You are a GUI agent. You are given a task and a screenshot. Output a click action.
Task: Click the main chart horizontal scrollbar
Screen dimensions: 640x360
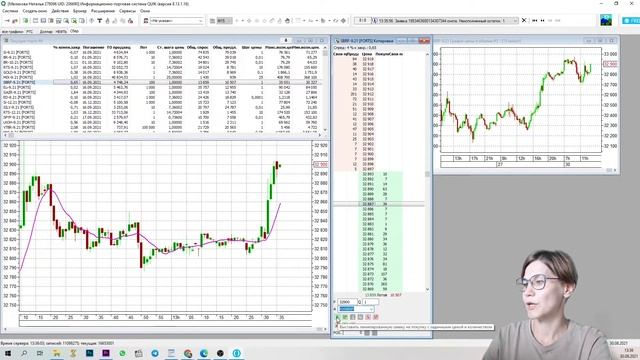161,329
